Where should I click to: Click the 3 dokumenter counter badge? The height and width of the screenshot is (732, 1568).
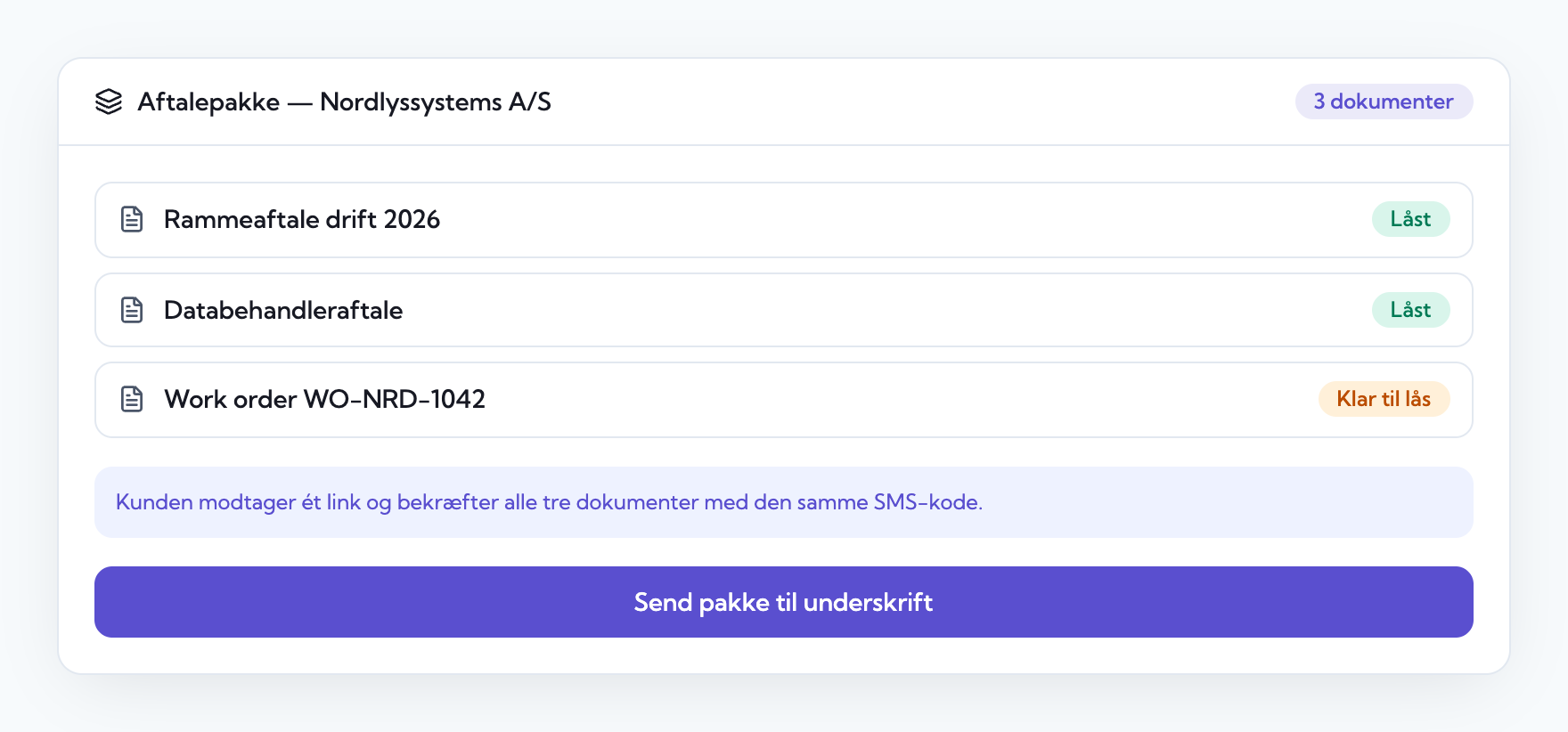(x=1384, y=102)
